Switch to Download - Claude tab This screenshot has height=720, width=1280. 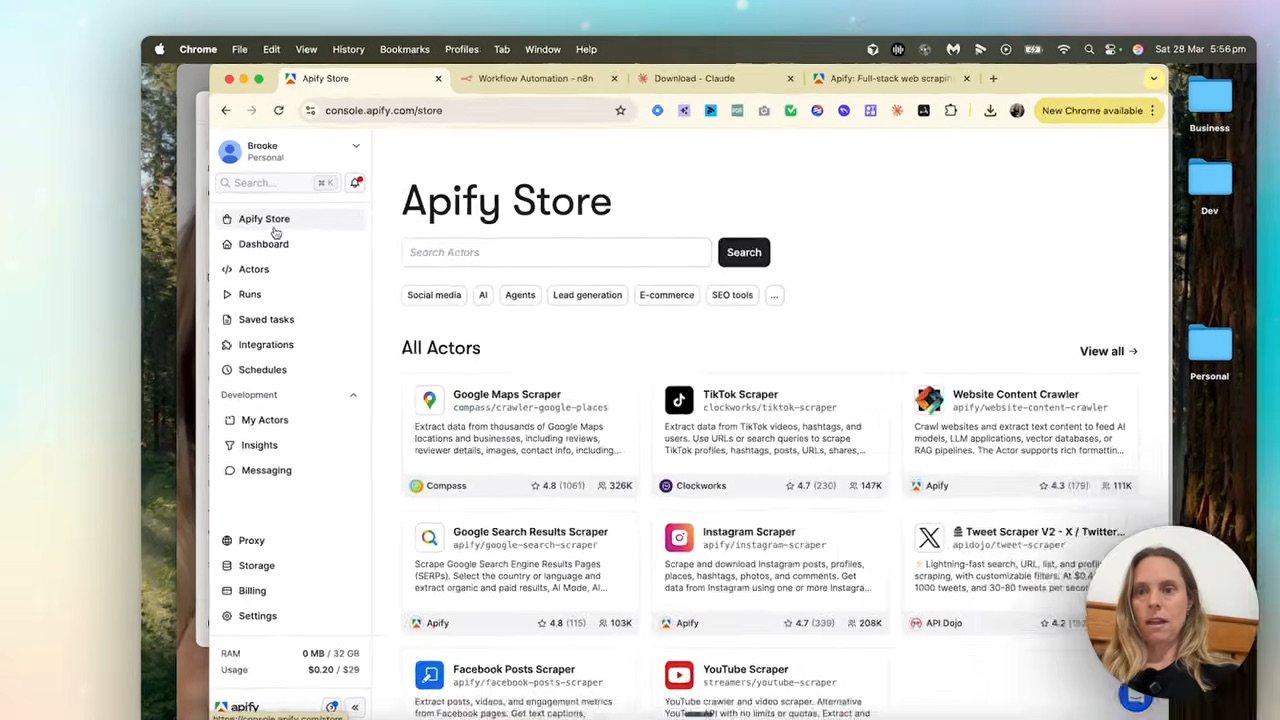pyautogui.click(x=694, y=78)
